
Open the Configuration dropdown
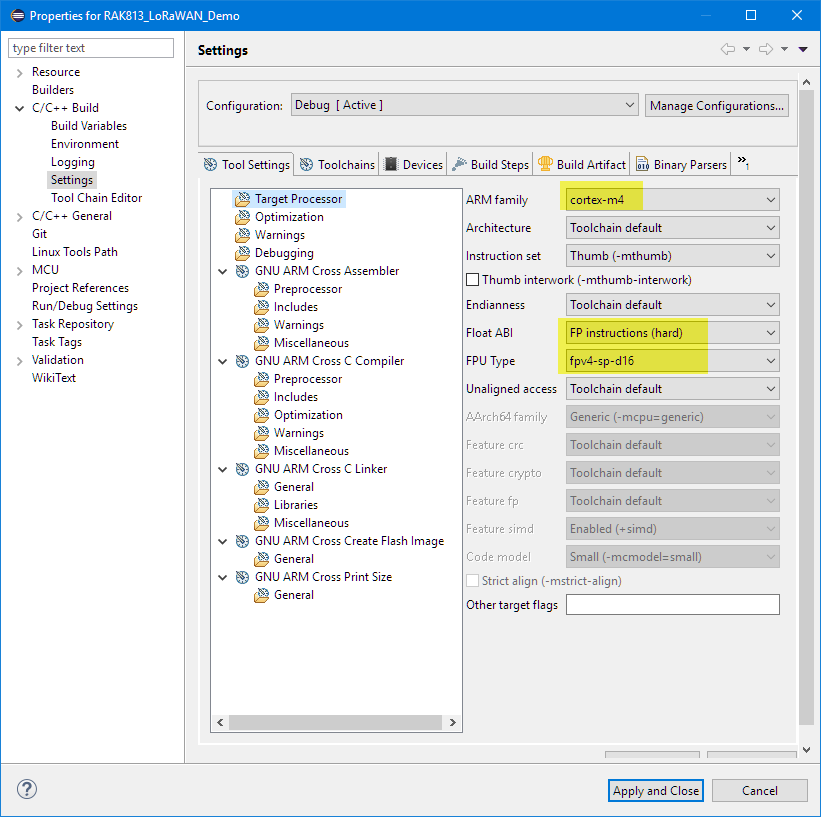[464, 105]
